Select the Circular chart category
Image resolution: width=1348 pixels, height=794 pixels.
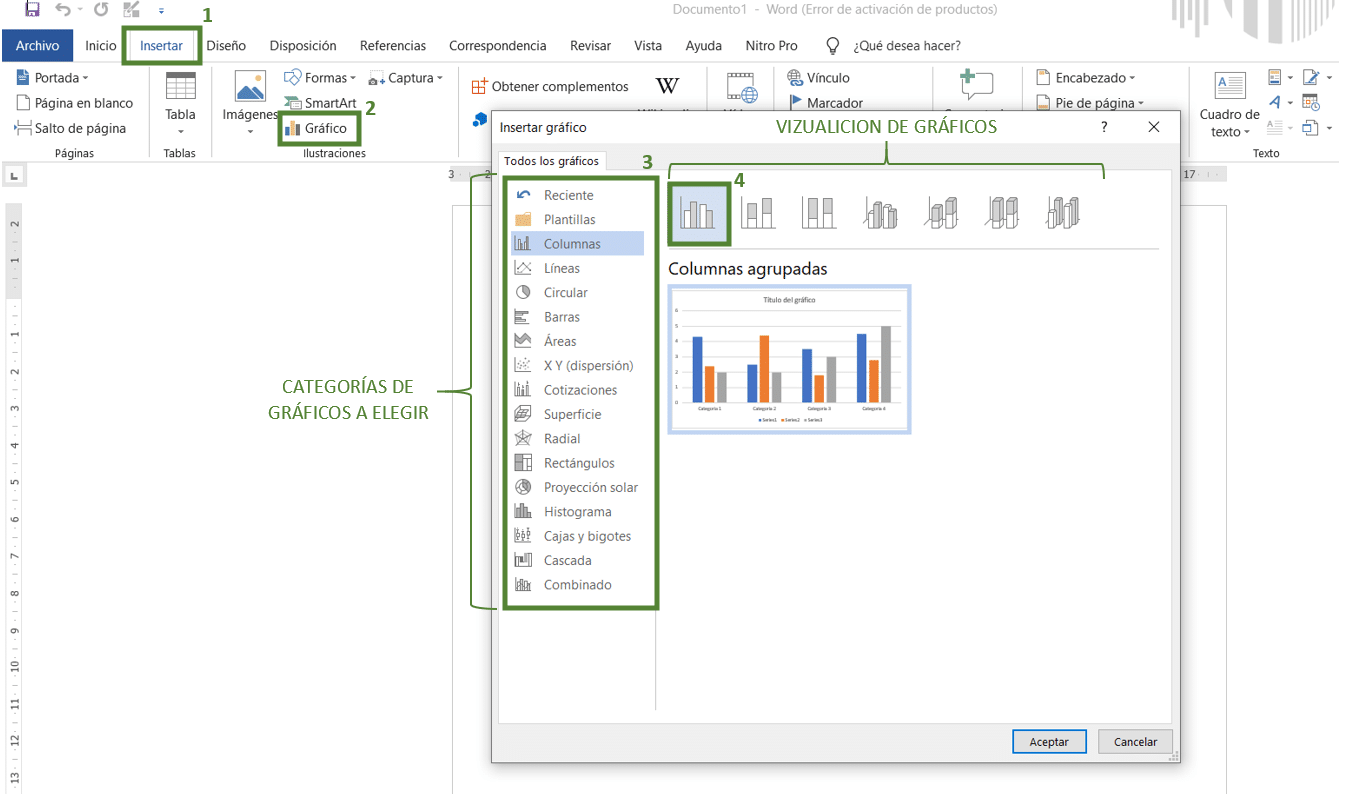pyautogui.click(x=565, y=292)
